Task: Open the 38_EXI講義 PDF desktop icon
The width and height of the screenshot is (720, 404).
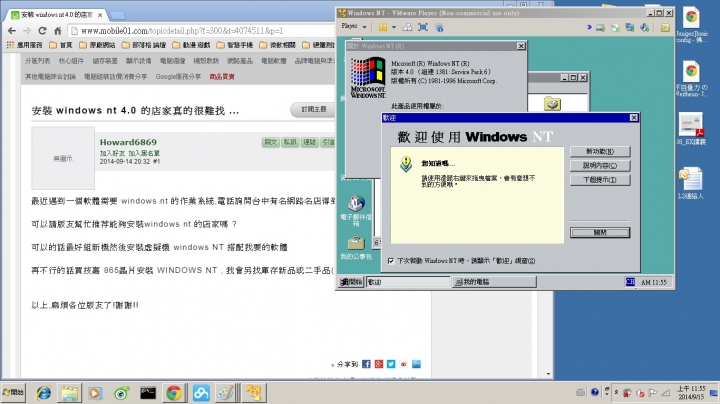Action: pos(691,129)
